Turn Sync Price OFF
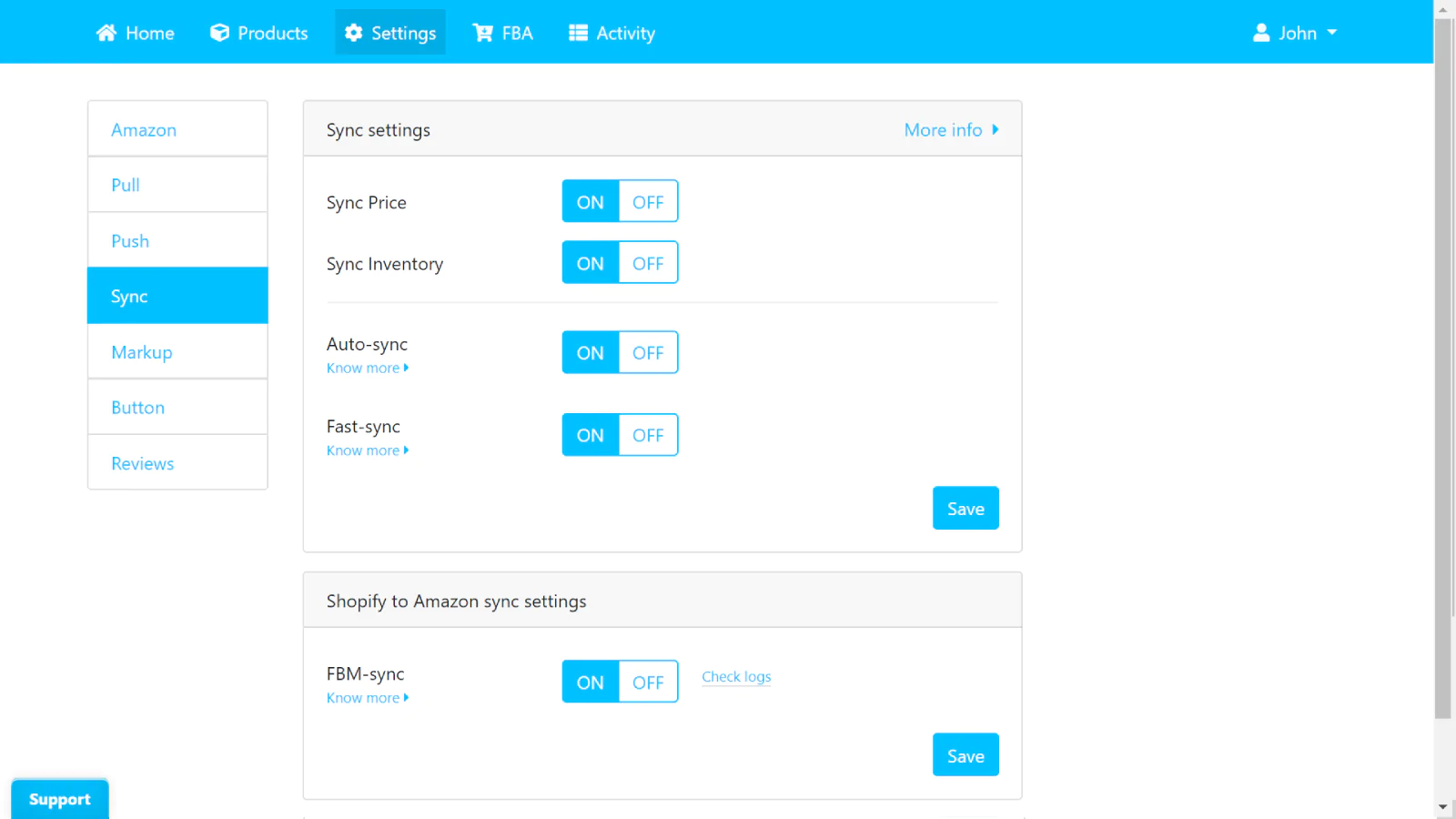The width and height of the screenshot is (1456, 819). pos(649,201)
